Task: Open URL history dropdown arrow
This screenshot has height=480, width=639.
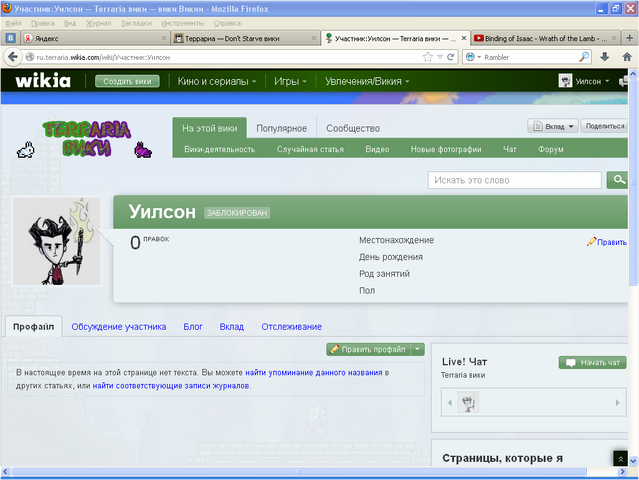Action: point(440,57)
